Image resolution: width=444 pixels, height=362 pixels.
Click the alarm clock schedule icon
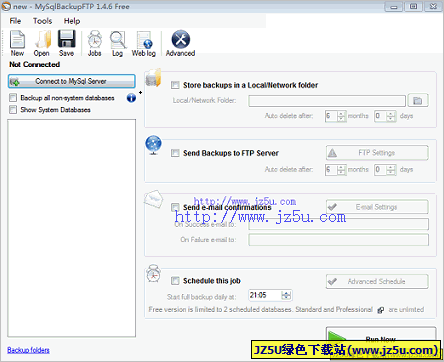click(154, 274)
